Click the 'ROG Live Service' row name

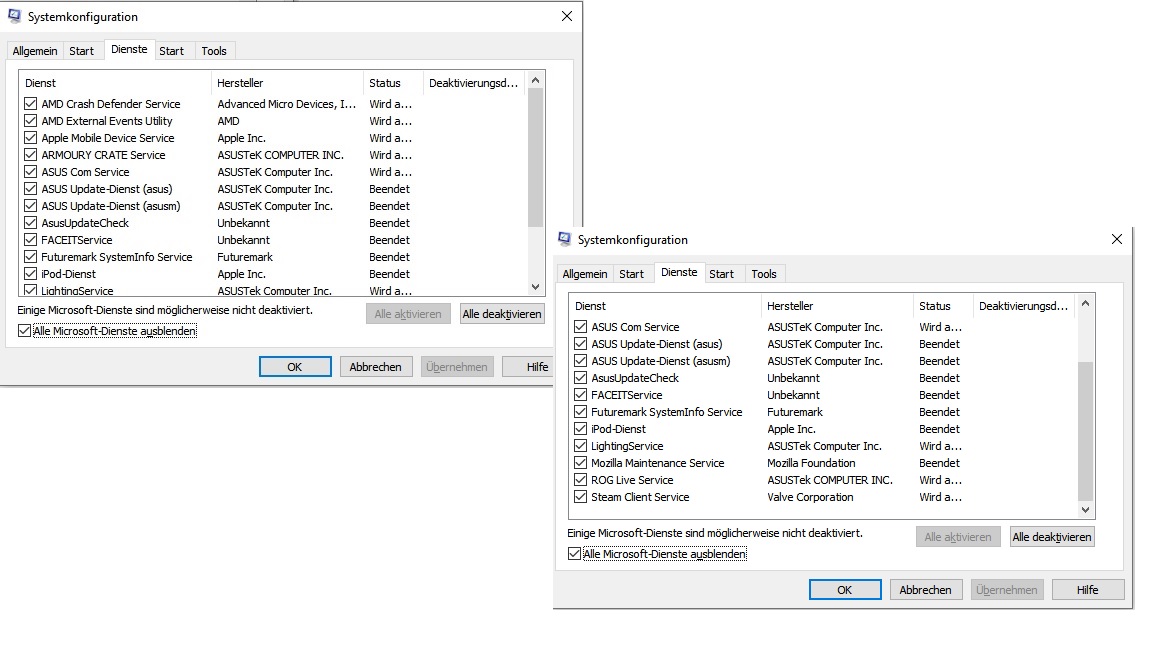click(632, 480)
